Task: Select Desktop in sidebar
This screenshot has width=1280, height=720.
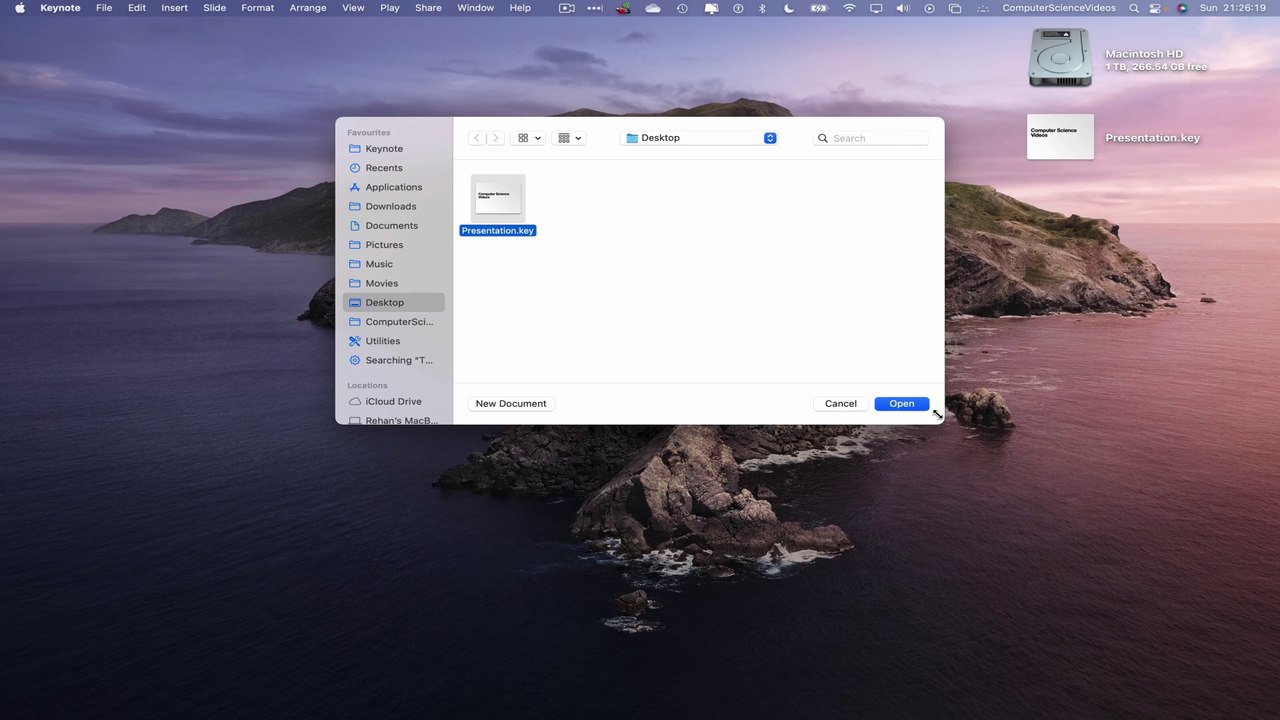Action: [393, 303]
